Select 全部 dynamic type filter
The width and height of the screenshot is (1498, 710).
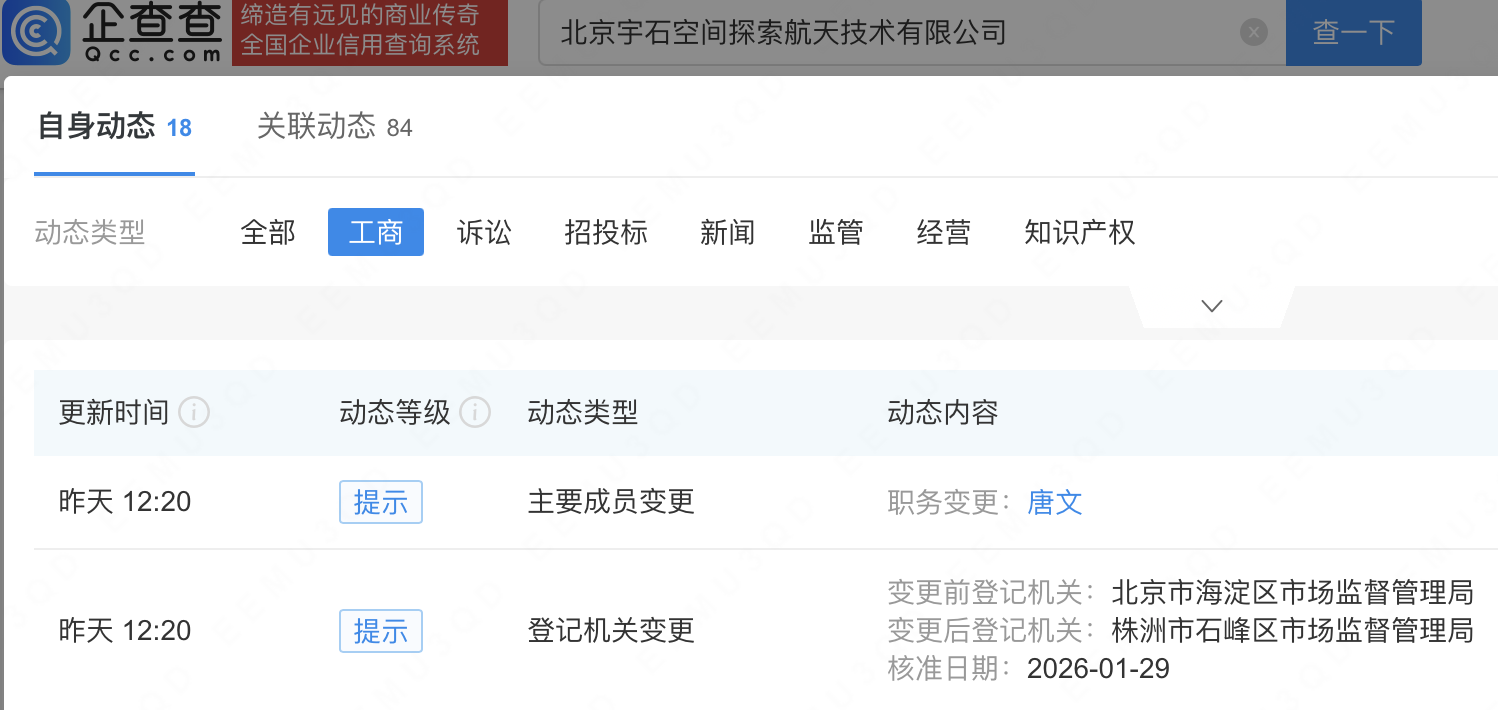[268, 233]
